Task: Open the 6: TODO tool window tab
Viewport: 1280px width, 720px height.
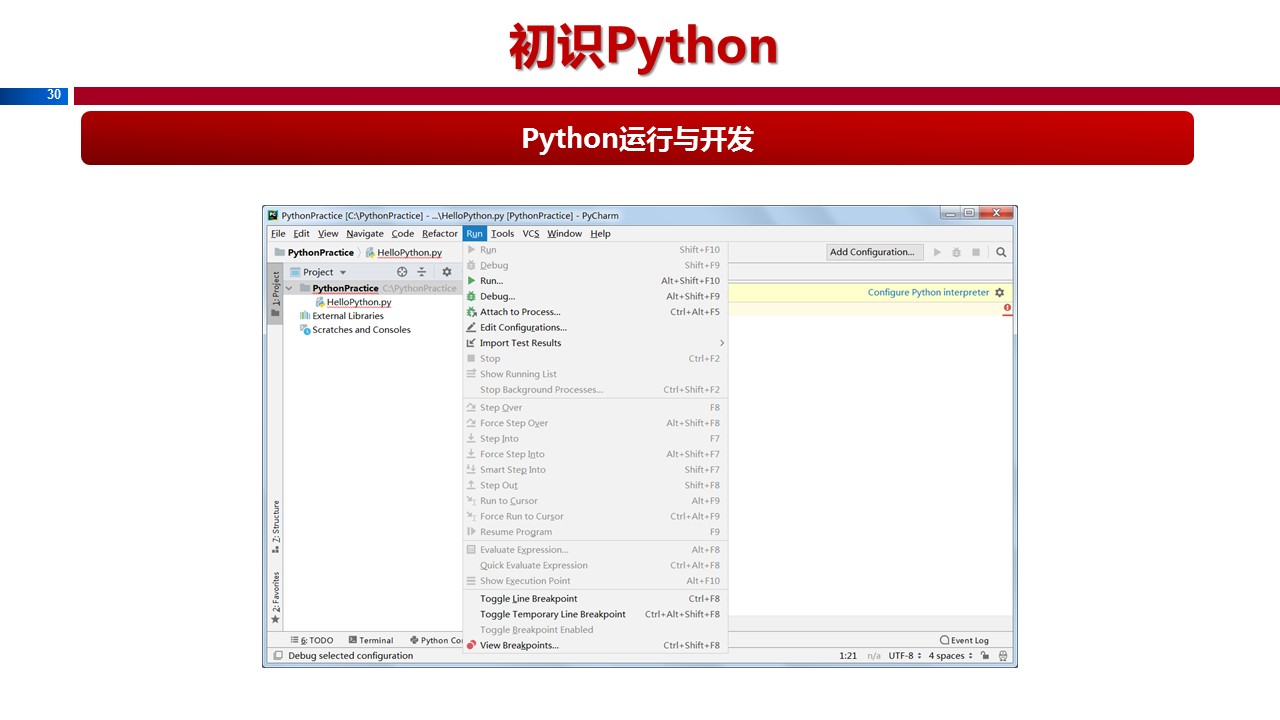Action: pos(312,640)
